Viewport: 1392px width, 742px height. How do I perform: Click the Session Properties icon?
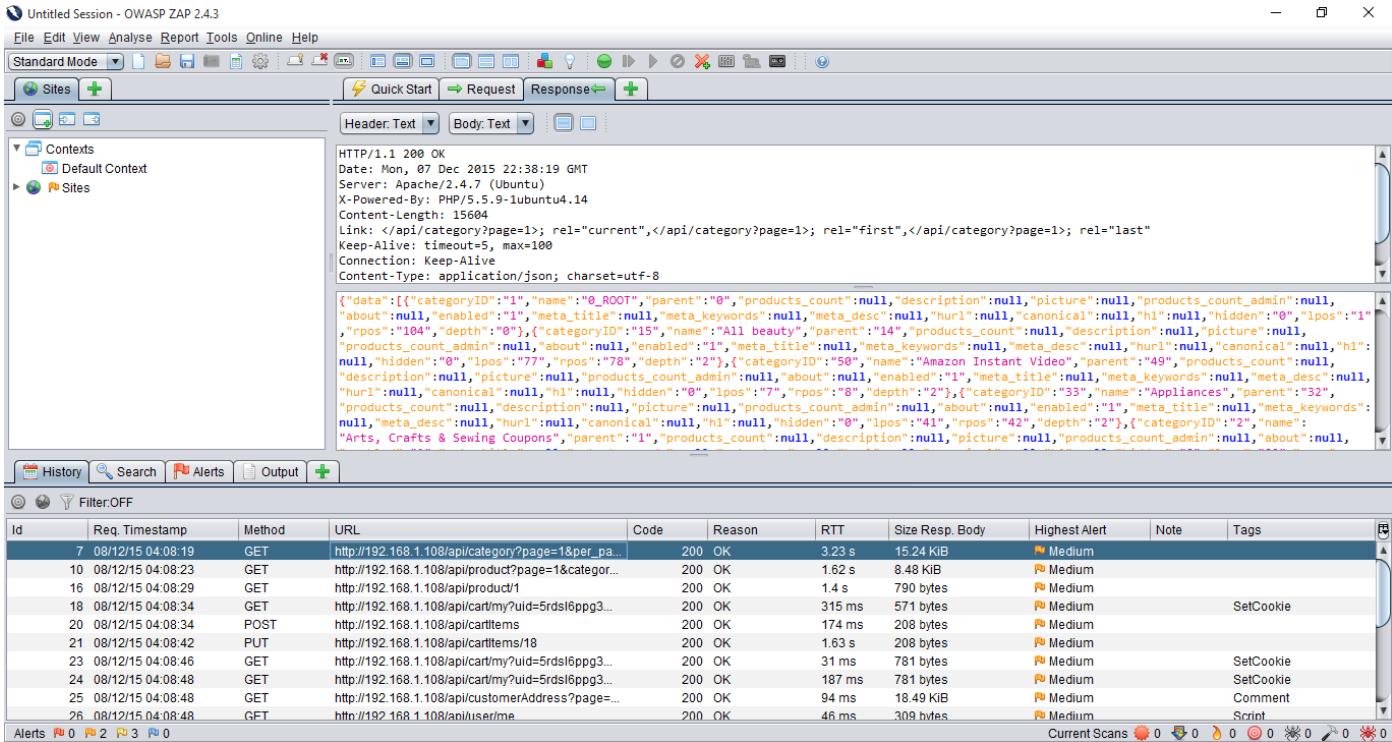[236, 61]
